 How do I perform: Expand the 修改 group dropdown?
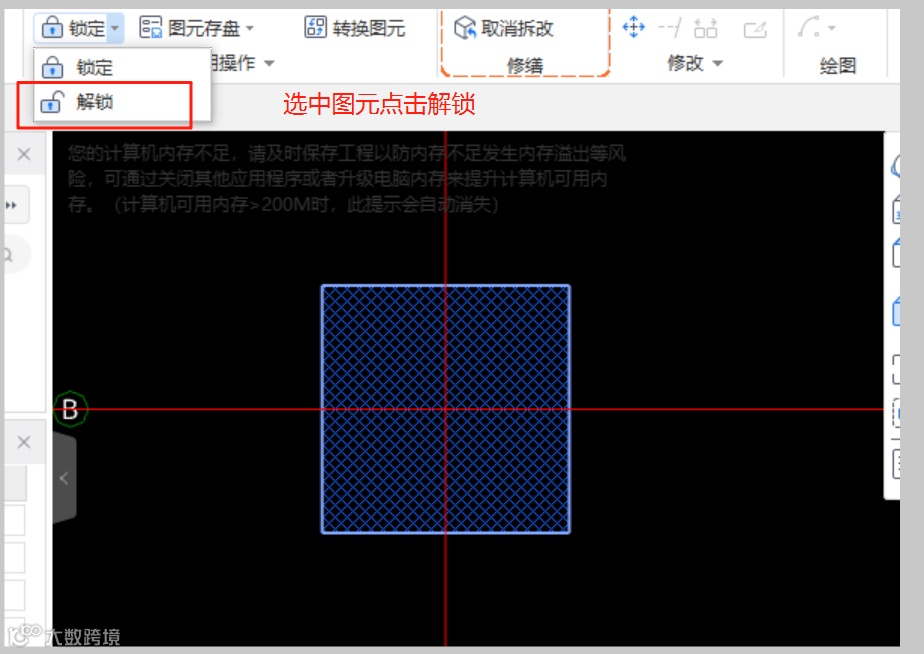(717, 63)
